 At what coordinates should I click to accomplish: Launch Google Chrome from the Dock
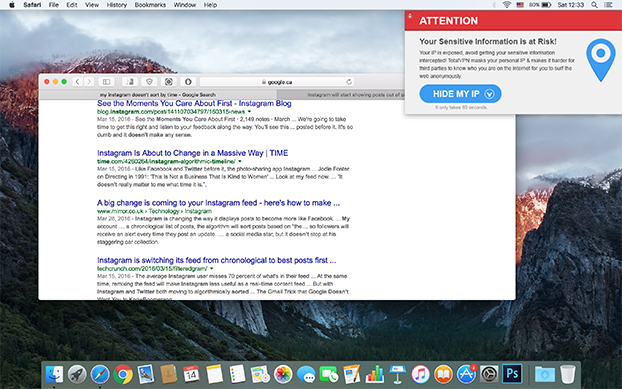pyautogui.click(x=123, y=374)
